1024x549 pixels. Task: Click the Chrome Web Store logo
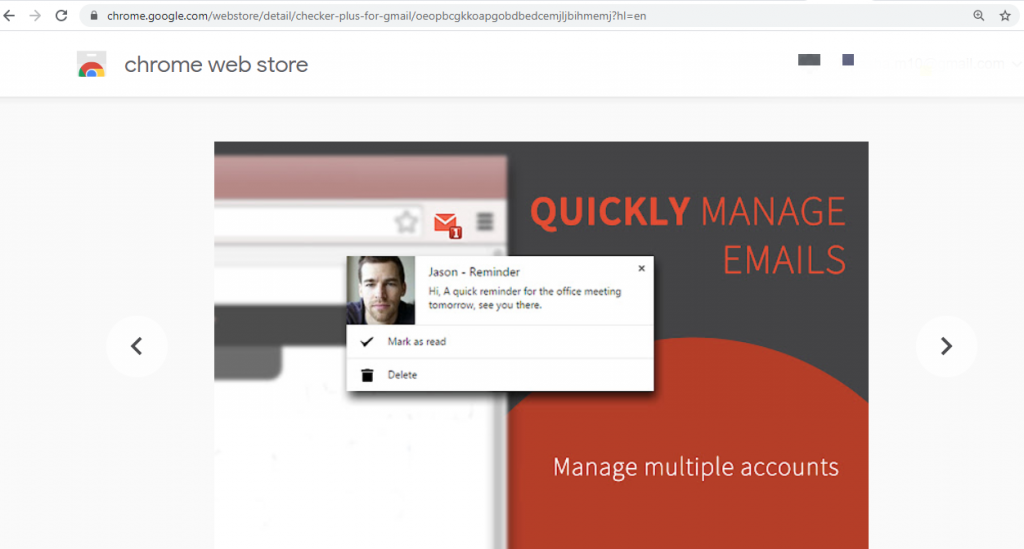[91, 65]
